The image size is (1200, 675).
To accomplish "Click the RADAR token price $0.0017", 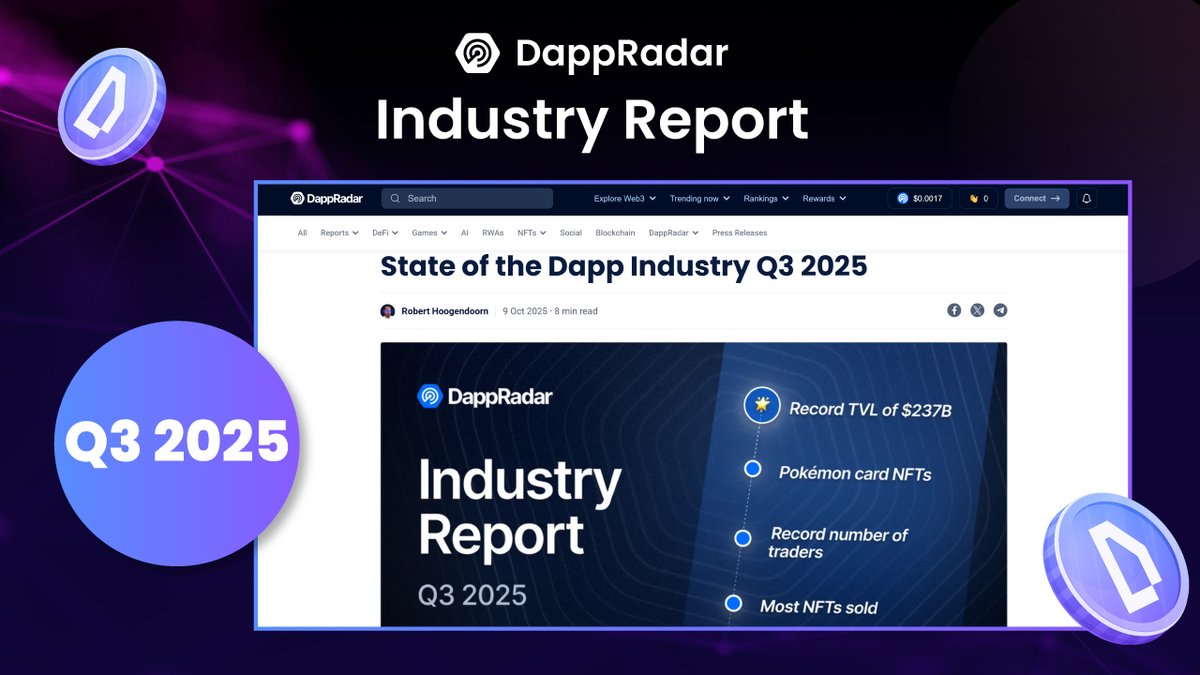I will pos(928,199).
